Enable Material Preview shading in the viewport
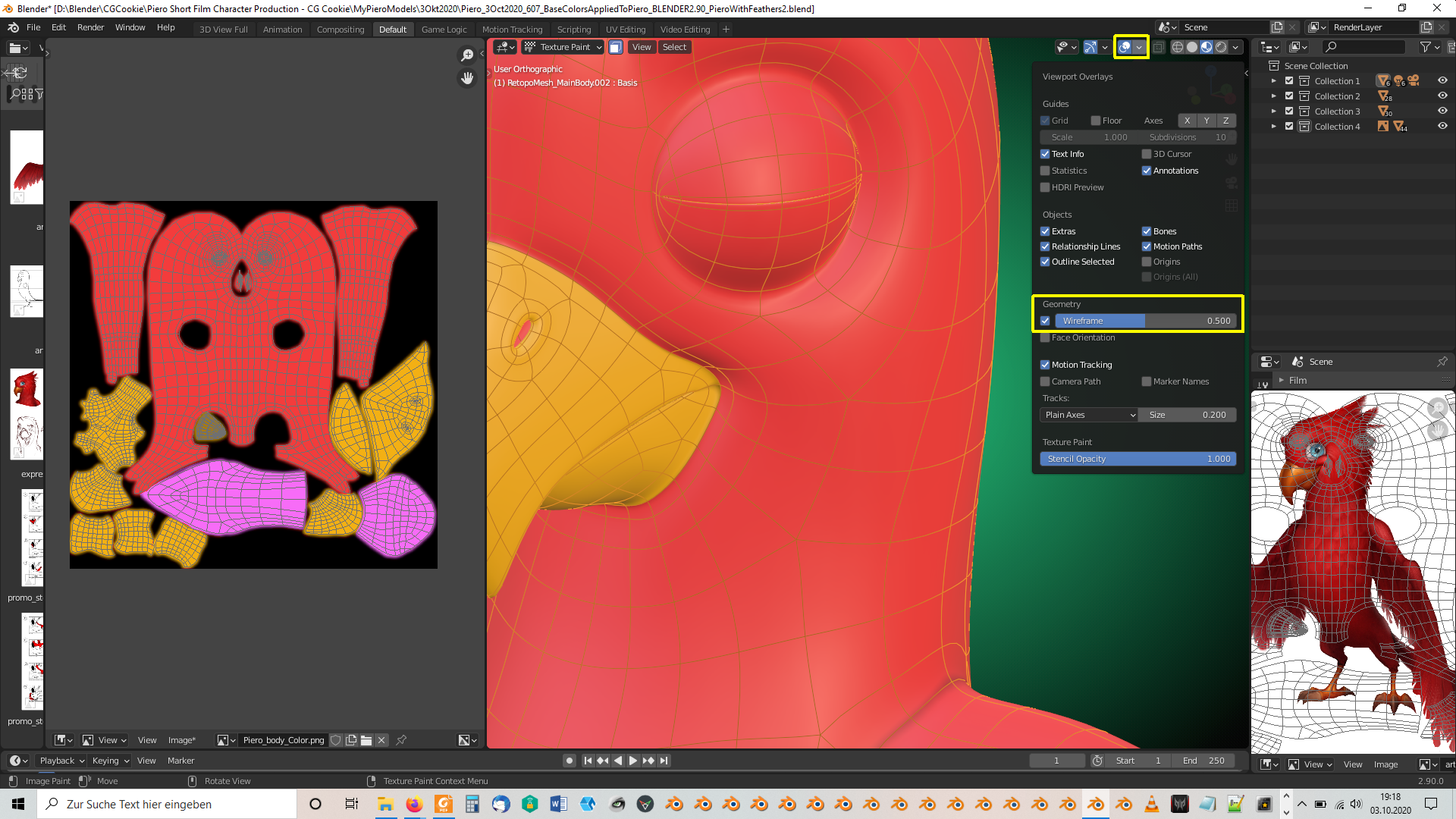1456x819 pixels. pyautogui.click(x=1205, y=47)
